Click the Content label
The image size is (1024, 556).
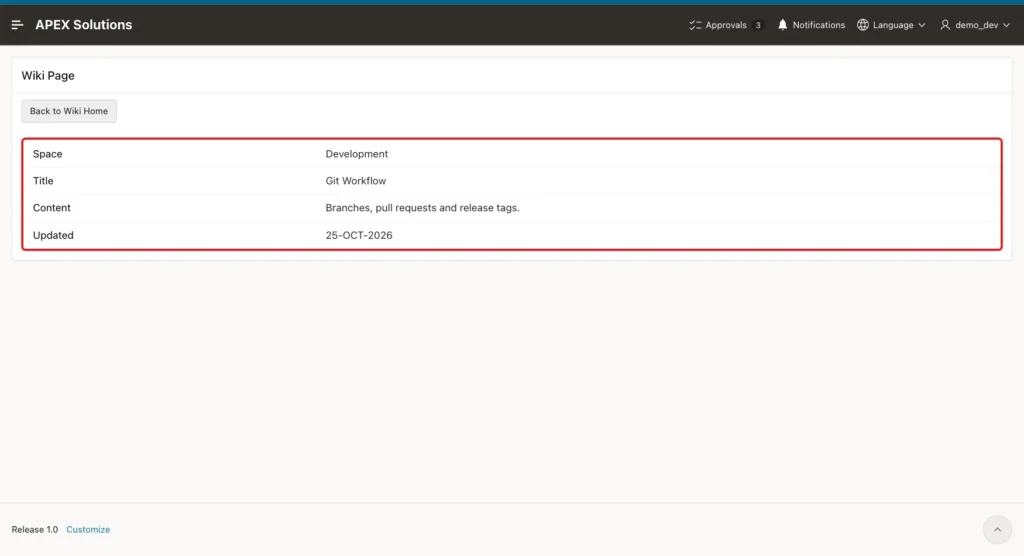click(x=52, y=208)
